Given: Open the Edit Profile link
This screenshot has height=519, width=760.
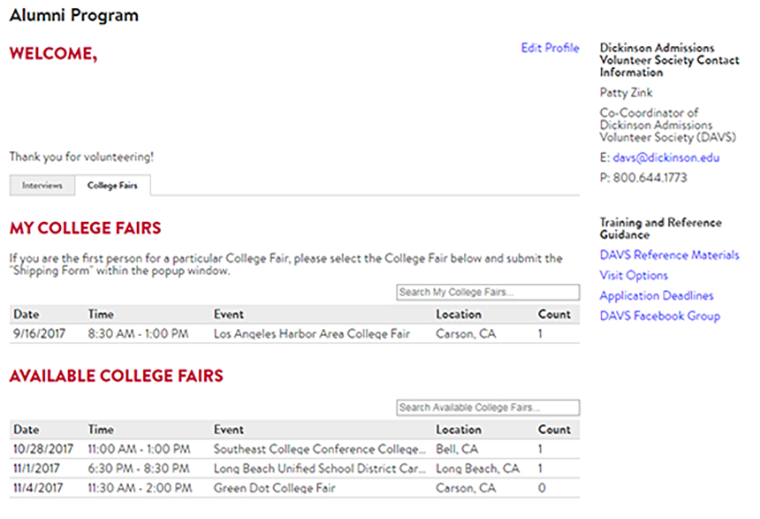Looking at the screenshot, I should 550,48.
